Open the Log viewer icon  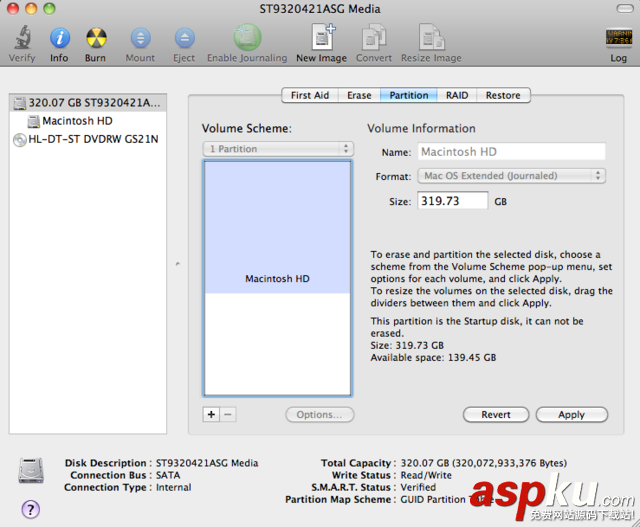(619, 38)
